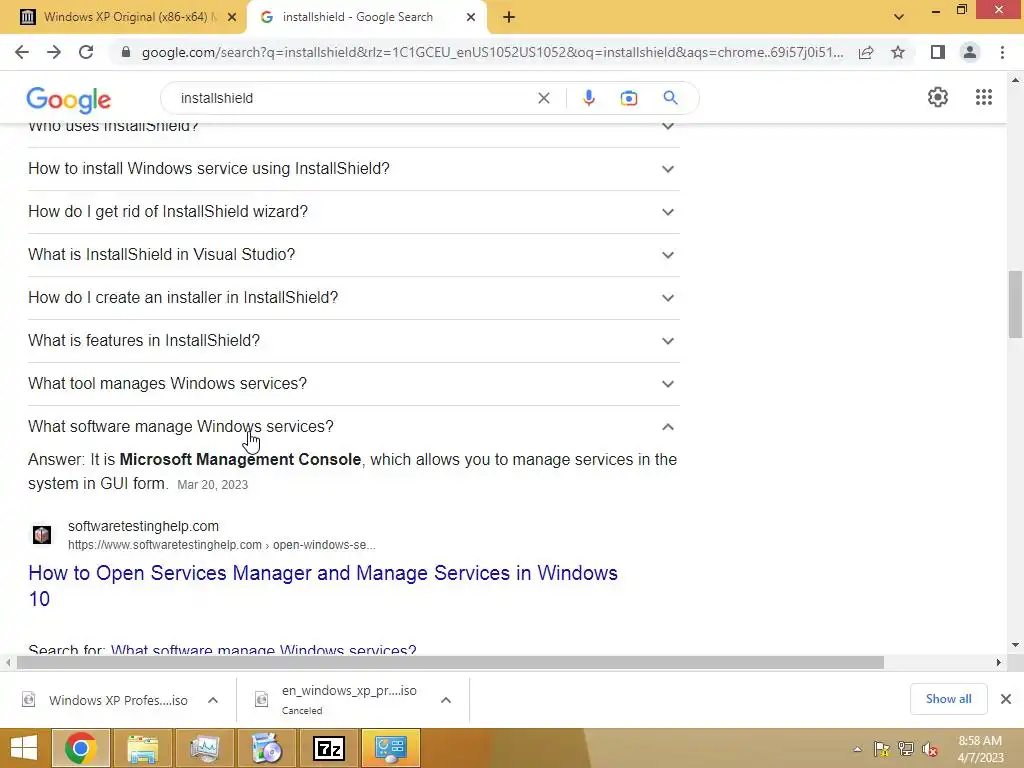1024x768 pixels.
Task: Close the installshield Google Search tab
Action: [471, 18]
